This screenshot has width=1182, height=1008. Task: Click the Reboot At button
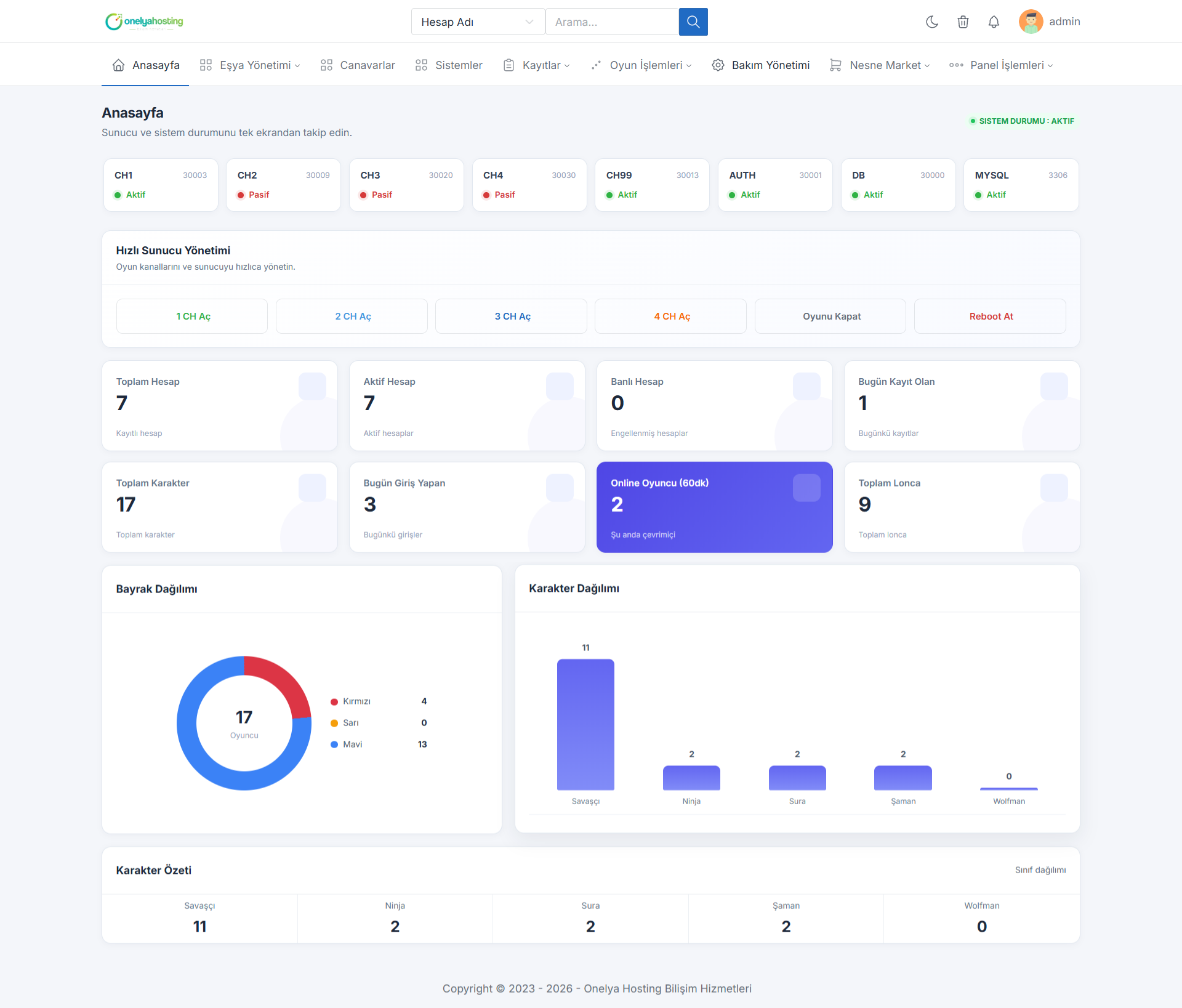click(990, 317)
